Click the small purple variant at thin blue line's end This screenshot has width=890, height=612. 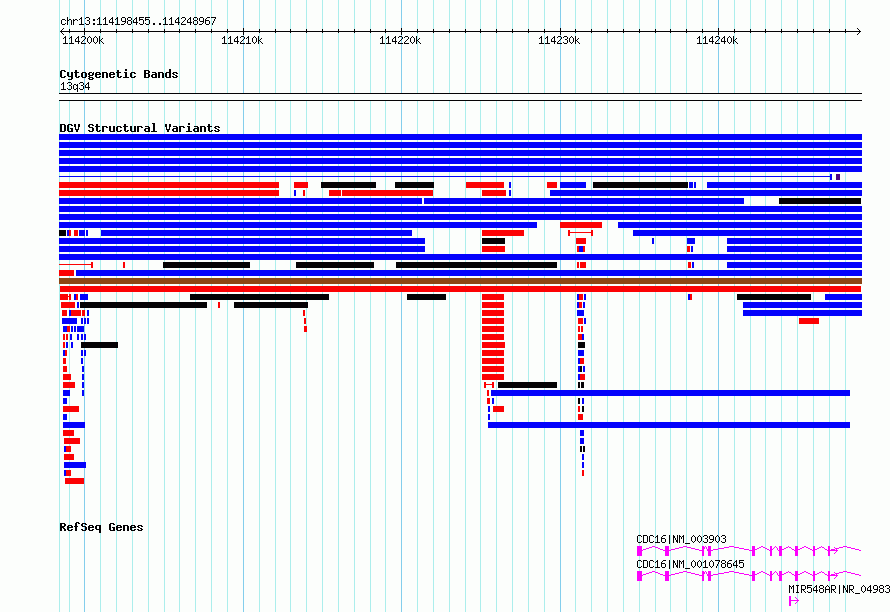[838, 177]
